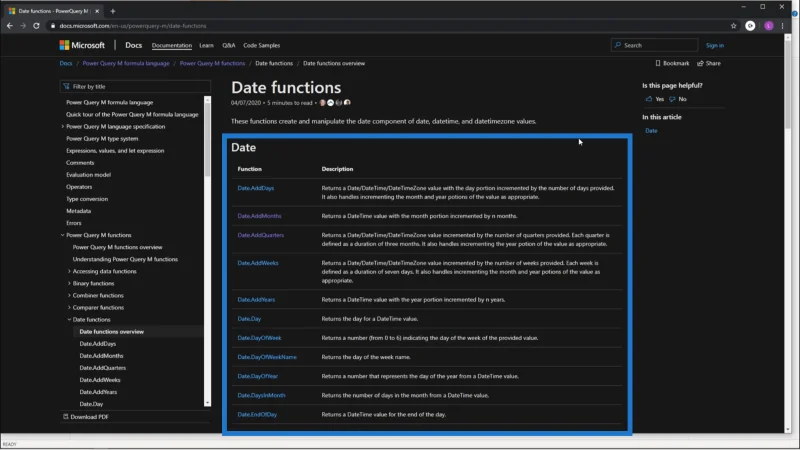Image resolution: width=800 pixels, height=450 pixels.
Task: Open Date.AddWeeks in the sidebar
Action: click(x=100, y=380)
